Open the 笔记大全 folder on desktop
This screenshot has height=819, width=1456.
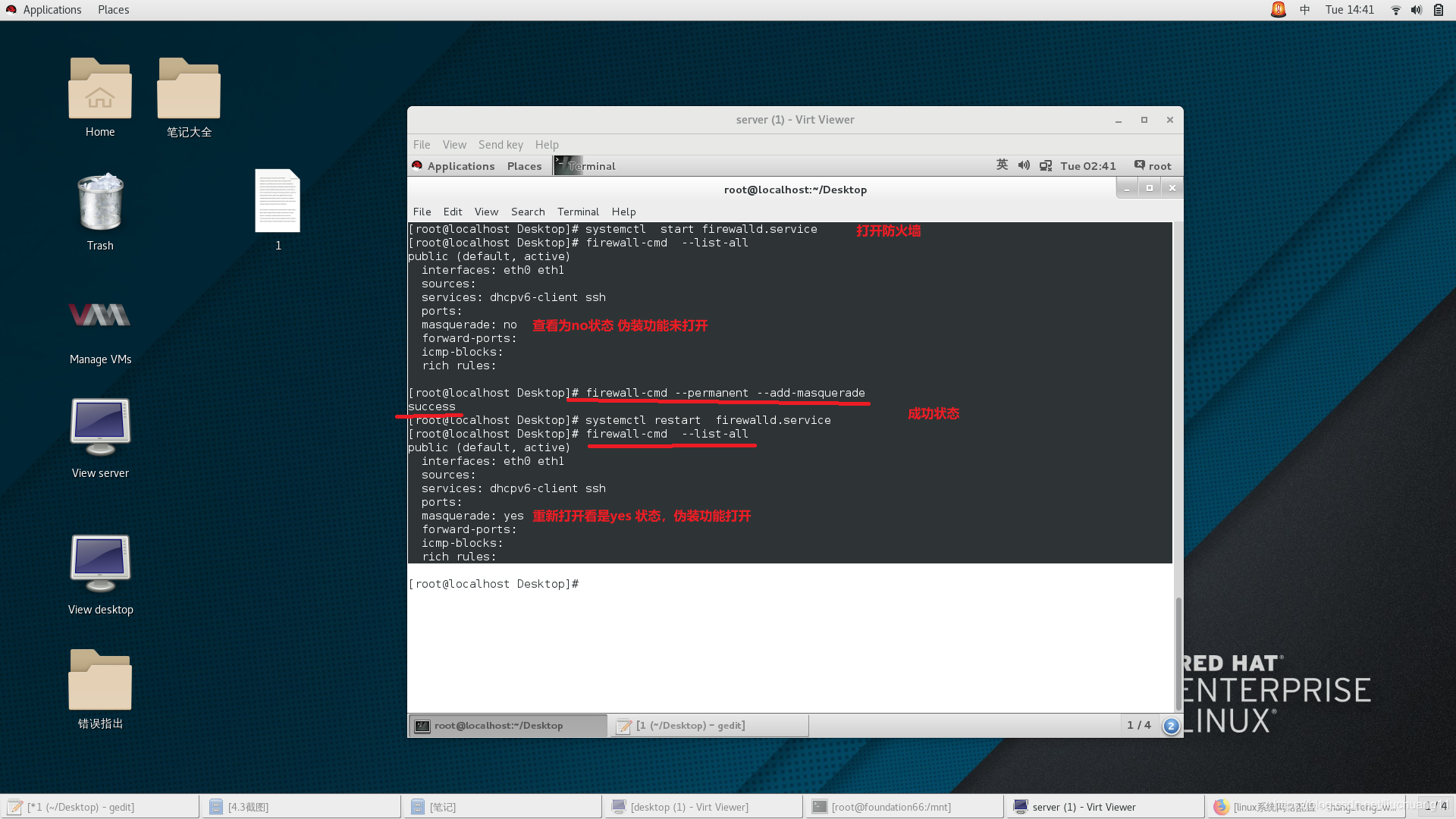(x=189, y=97)
